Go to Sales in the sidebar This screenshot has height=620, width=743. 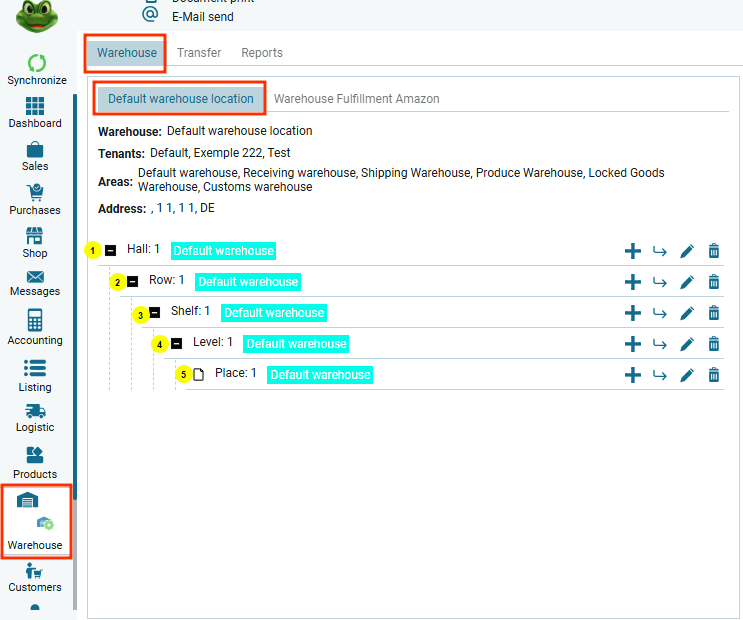click(35, 151)
